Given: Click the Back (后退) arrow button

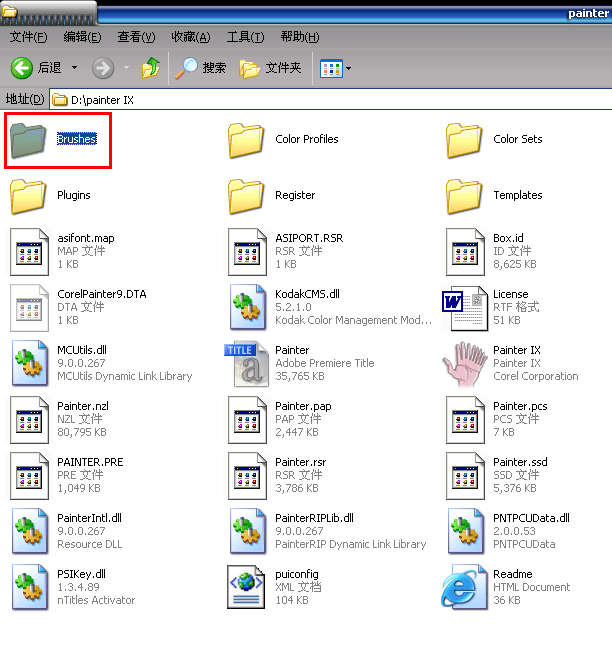Looking at the screenshot, I should tap(22, 68).
